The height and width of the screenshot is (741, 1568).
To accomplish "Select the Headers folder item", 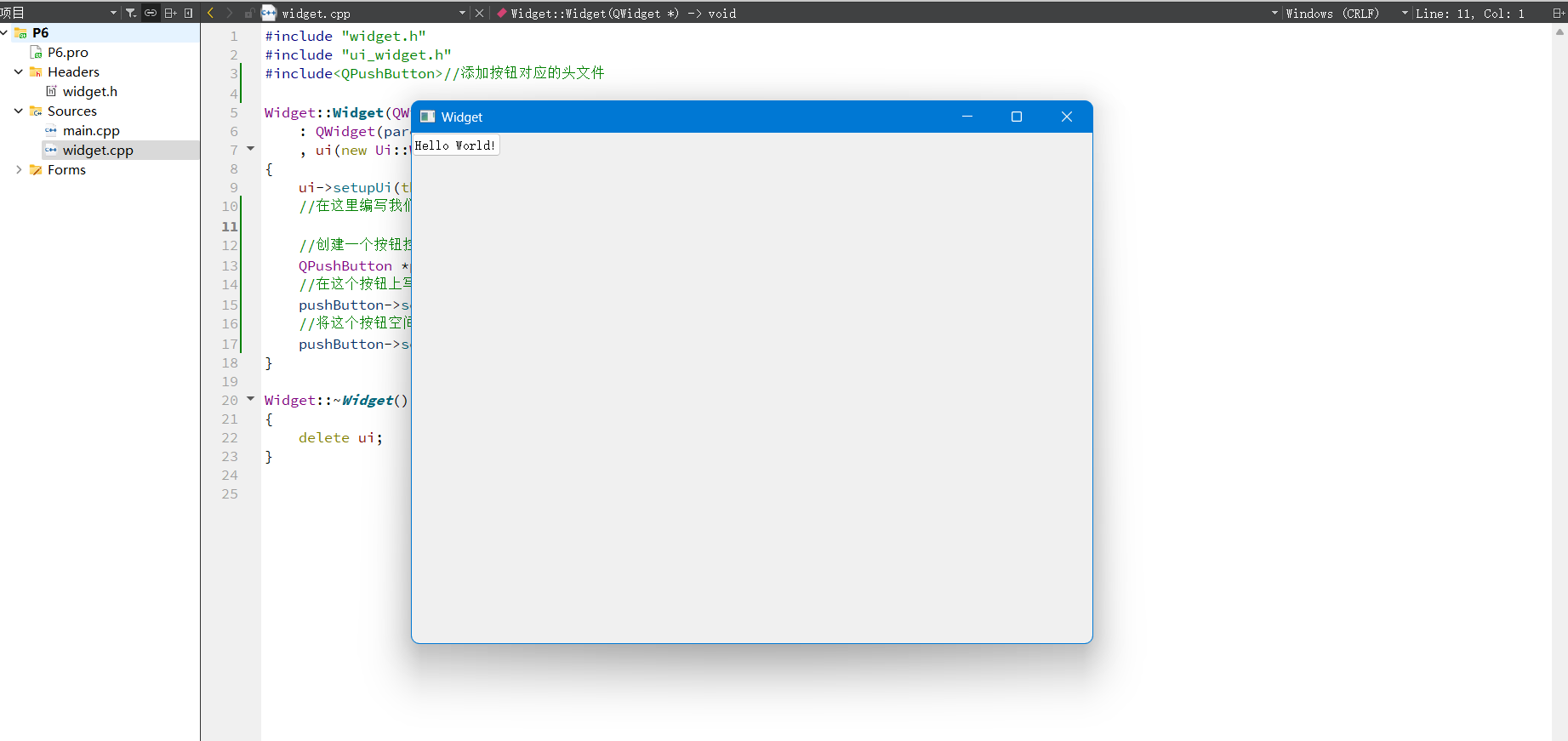I will 73,71.
